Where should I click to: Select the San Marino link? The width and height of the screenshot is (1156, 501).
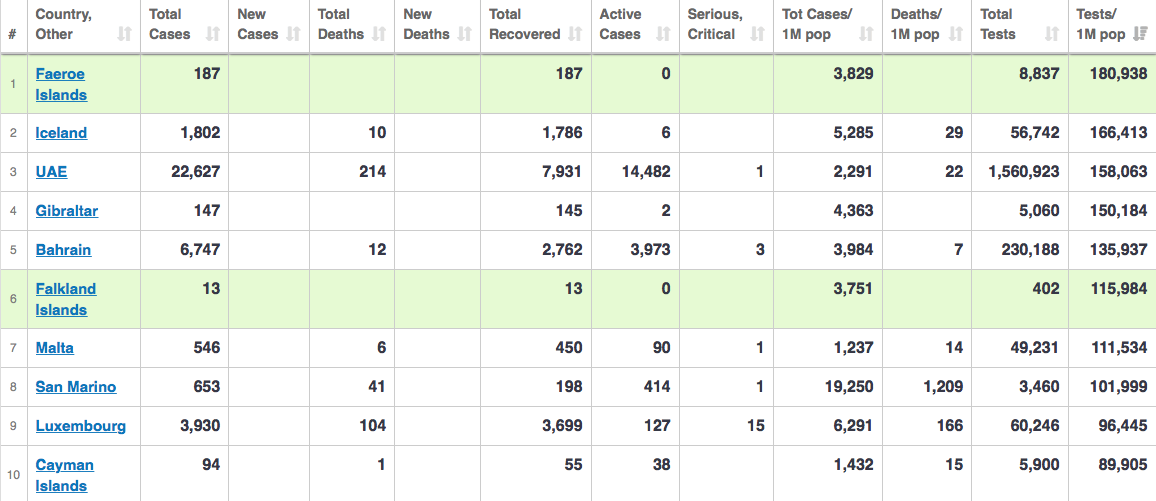tap(76, 387)
